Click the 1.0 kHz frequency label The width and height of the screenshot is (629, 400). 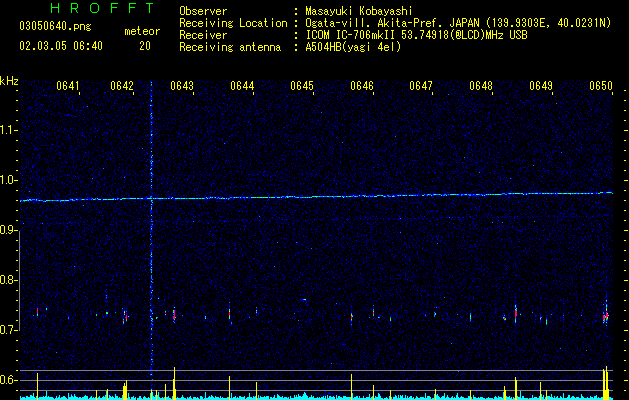(9, 180)
